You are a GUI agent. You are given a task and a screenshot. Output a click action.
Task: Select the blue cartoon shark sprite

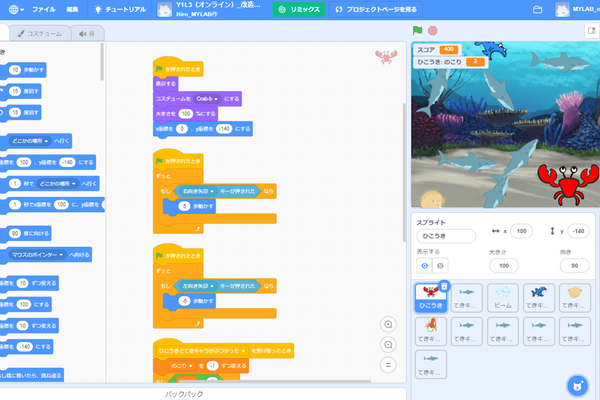pos(539,298)
